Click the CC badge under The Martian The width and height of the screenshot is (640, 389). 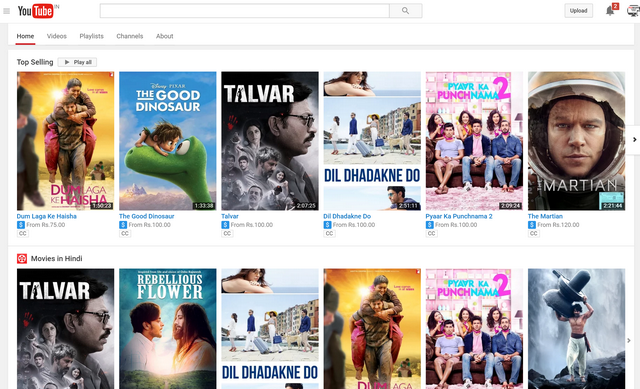(533, 233)
